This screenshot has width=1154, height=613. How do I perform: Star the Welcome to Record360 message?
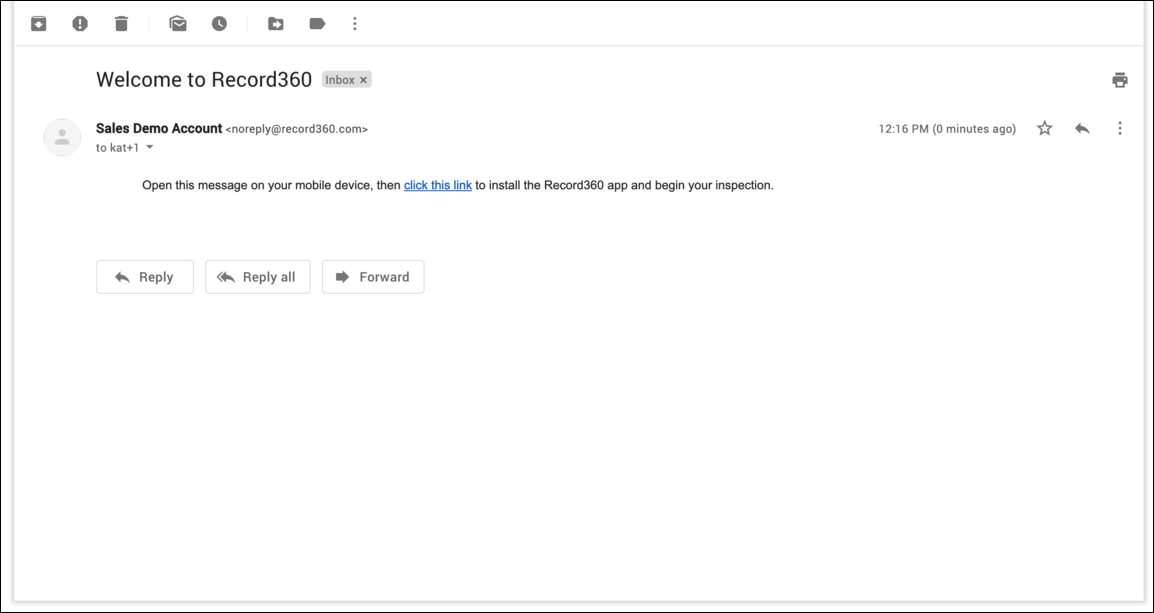click(x=1045, y=128)
